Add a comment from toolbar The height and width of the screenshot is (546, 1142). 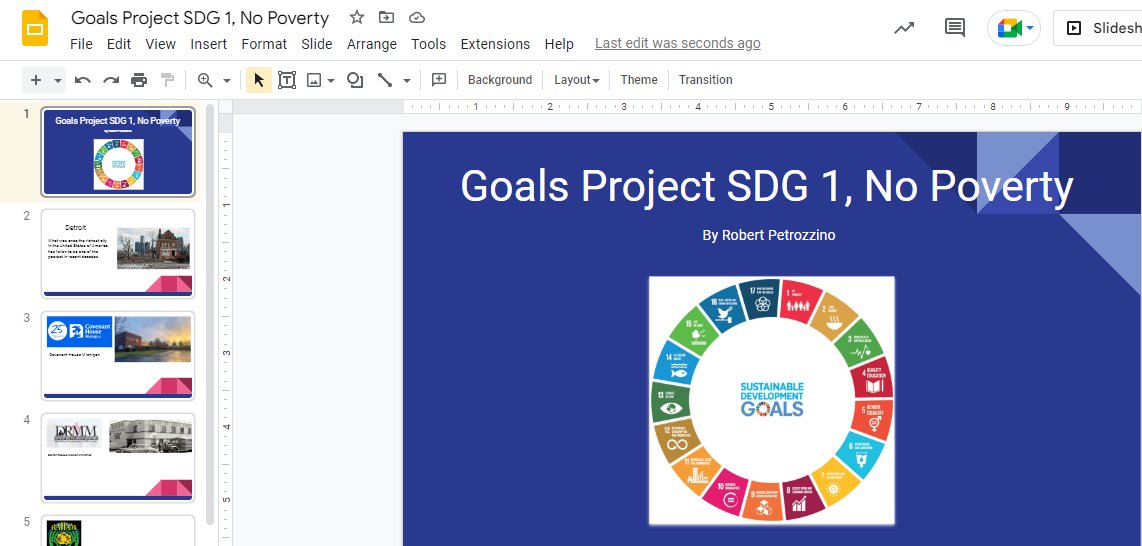[438, 80]
